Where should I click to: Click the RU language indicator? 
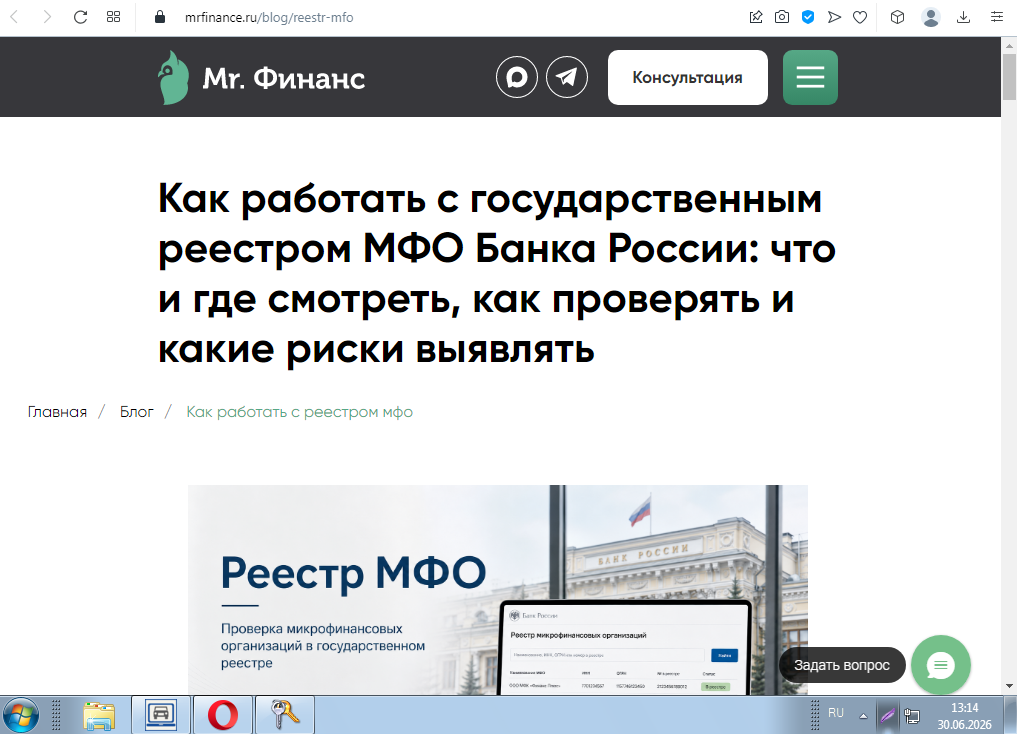pos(836,713)
